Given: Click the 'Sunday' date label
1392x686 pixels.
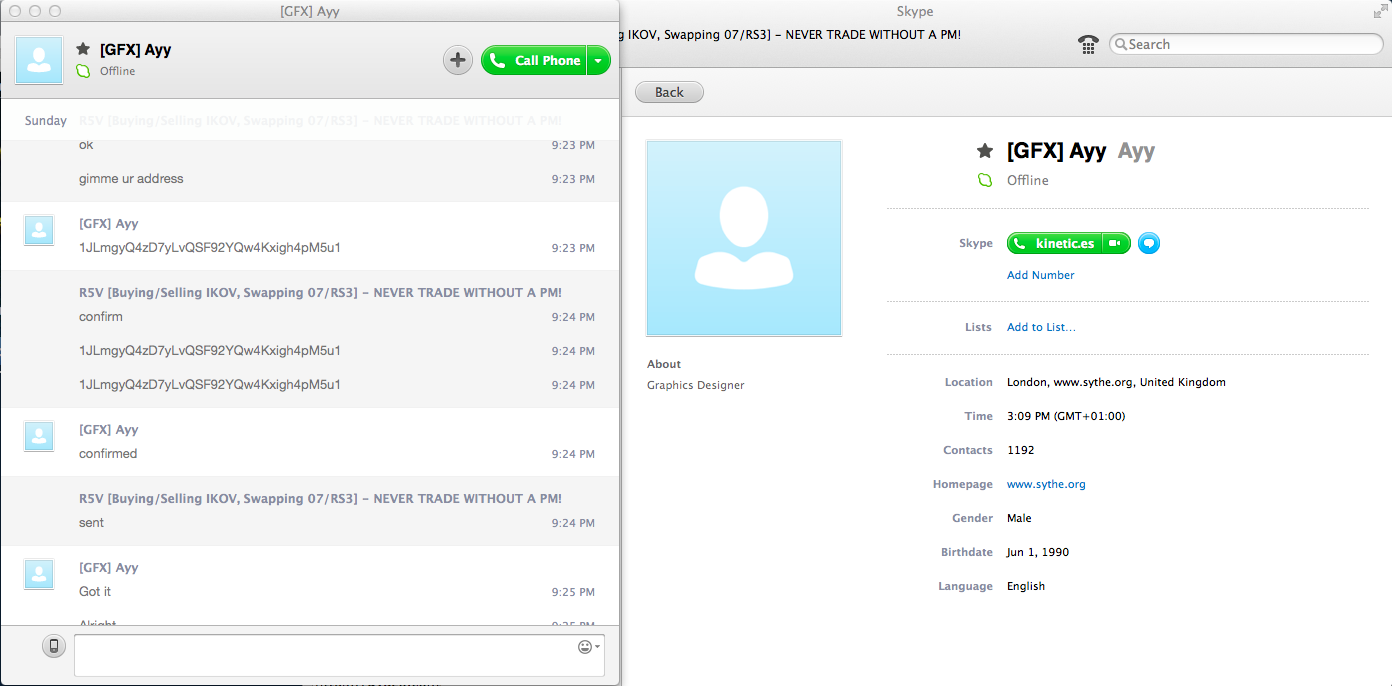Looking at the screenshot, I should 46,121.
